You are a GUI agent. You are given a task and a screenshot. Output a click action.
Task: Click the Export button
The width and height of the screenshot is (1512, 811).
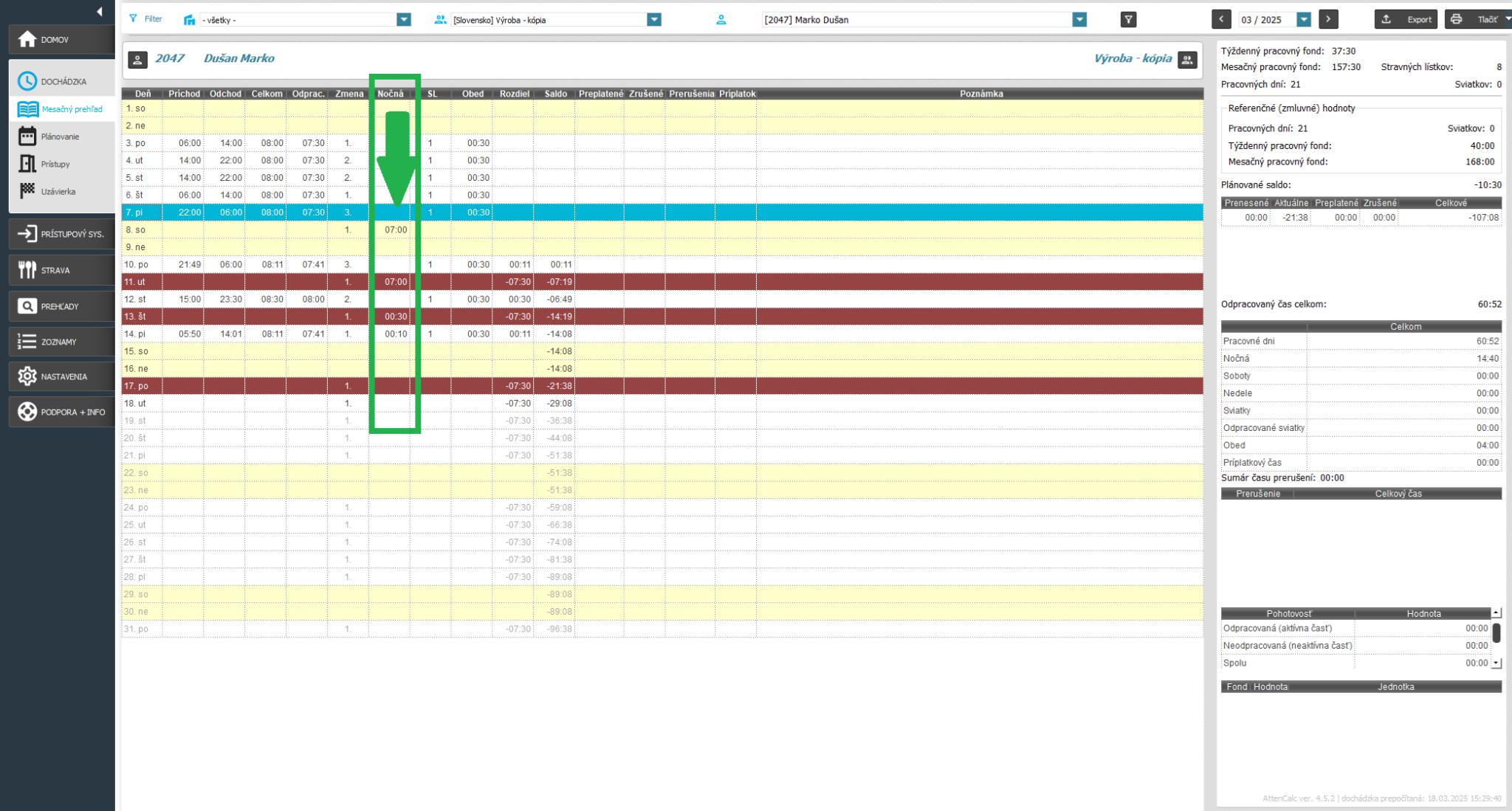tap(1406, 20)
